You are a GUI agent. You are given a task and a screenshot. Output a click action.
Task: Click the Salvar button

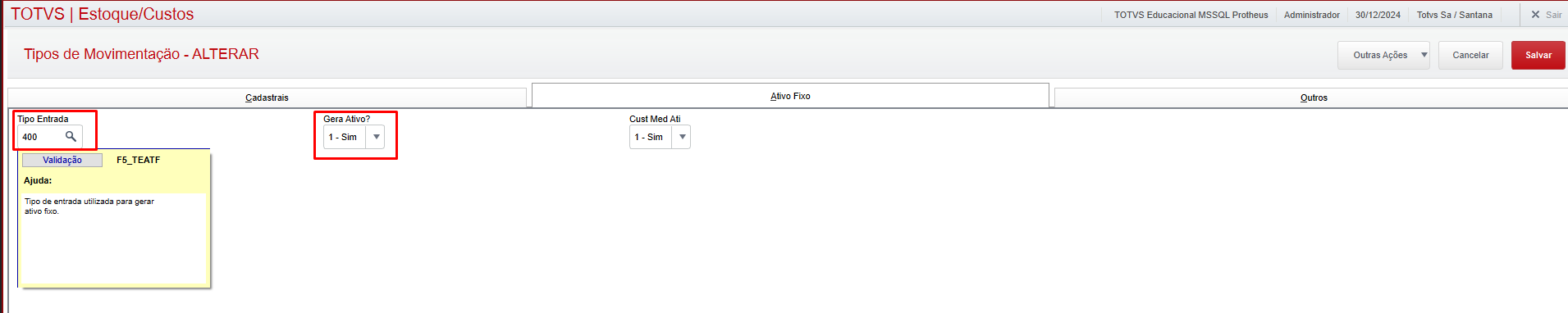[1538, 55]
